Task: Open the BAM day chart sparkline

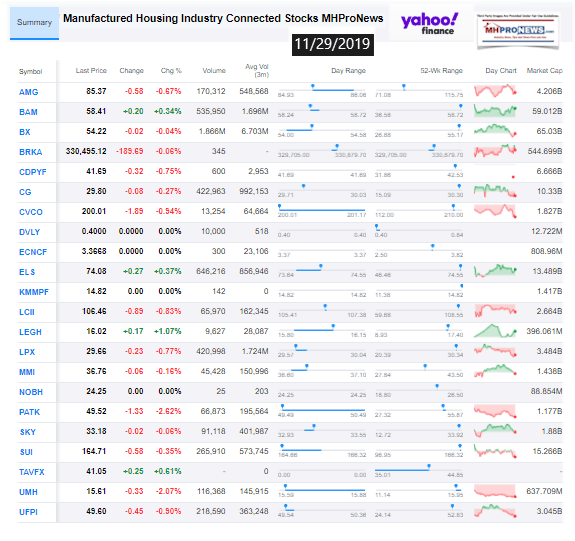Action: pos(495,111)
